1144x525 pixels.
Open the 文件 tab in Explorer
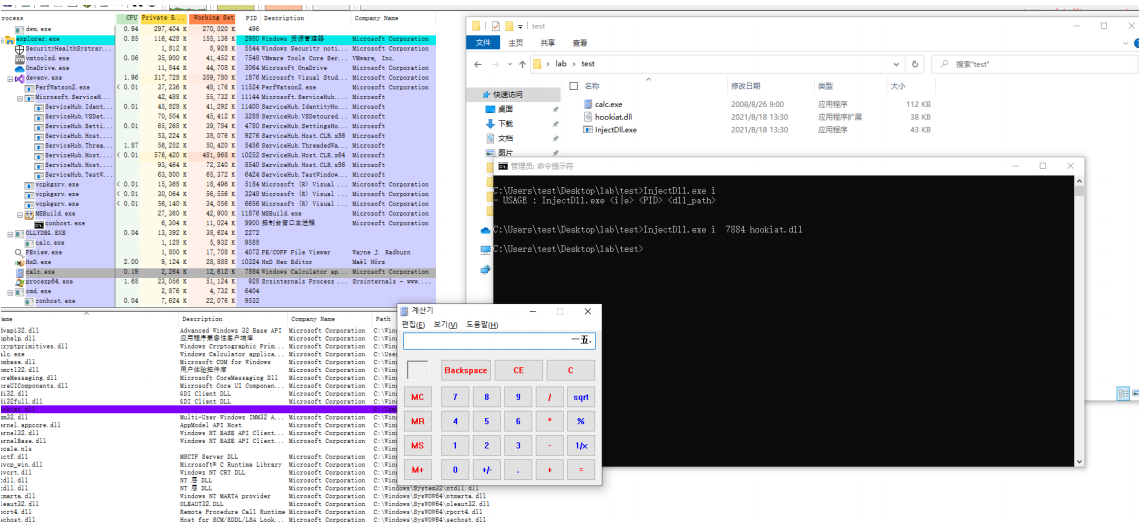click(x=483, y=43)
